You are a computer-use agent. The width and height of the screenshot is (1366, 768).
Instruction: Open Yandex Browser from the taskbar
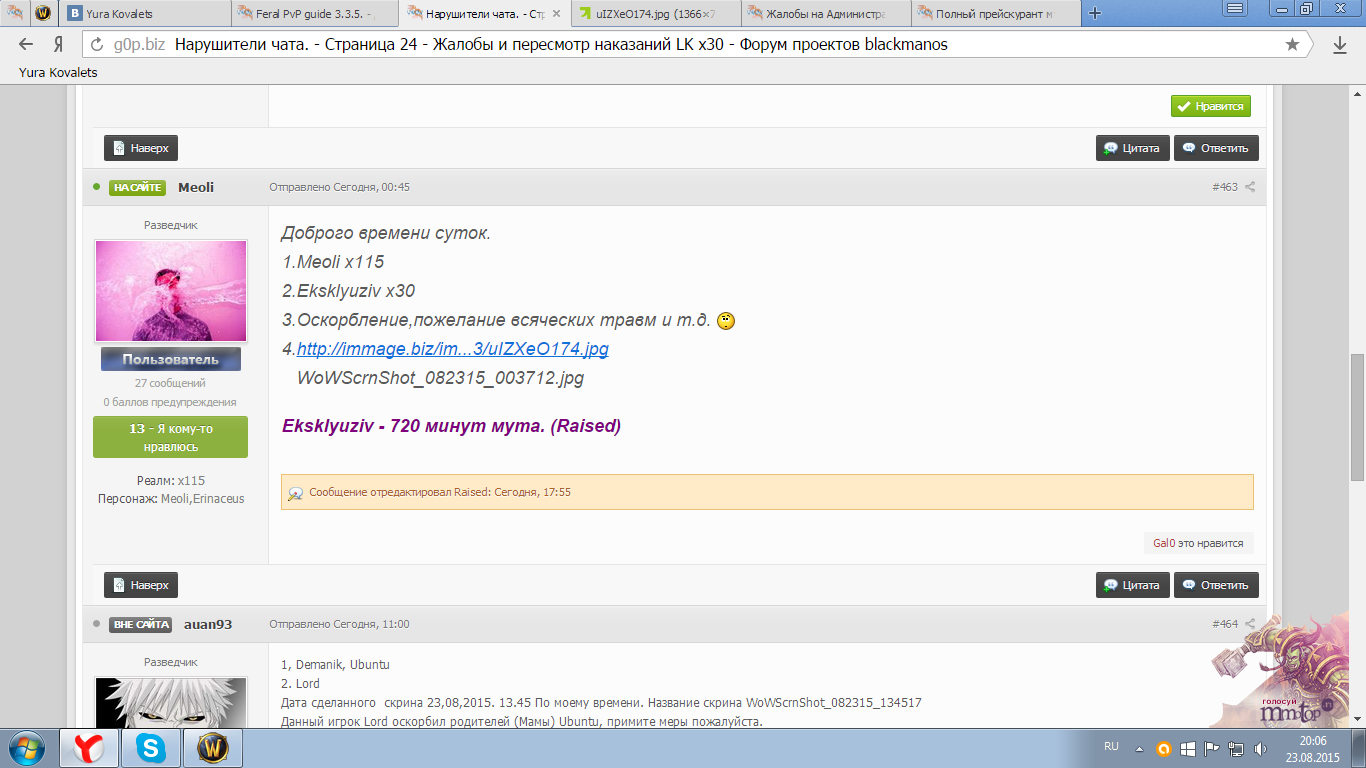[x=89, y=748]
